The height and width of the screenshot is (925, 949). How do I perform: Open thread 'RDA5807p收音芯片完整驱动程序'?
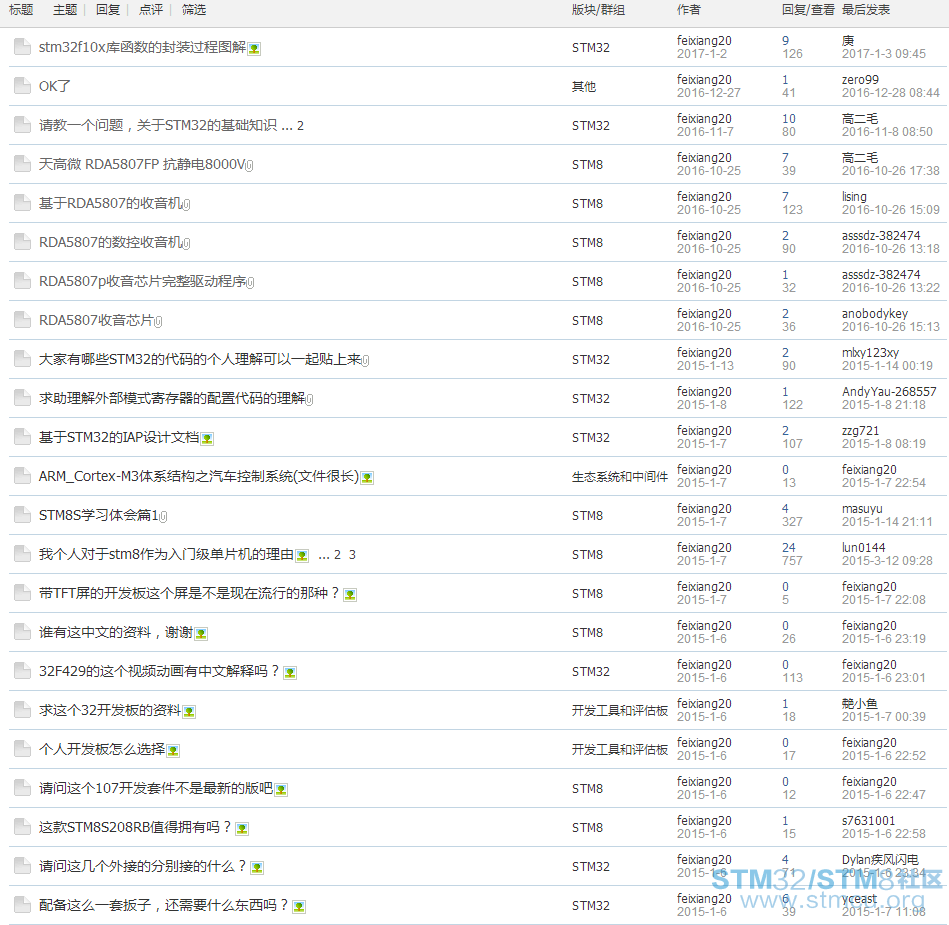coord(142,281)
